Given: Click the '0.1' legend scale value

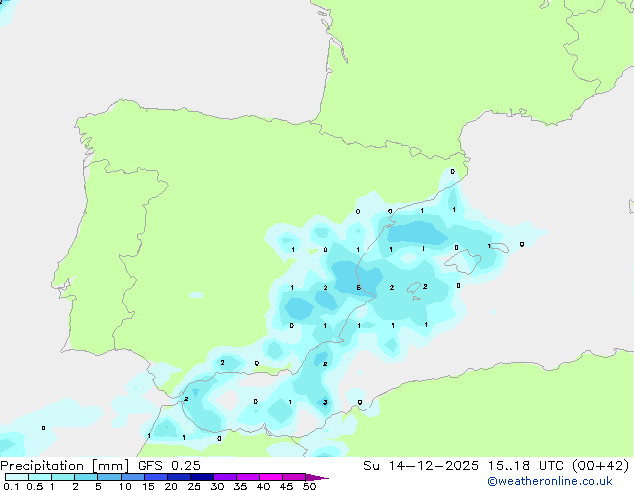Looking at the screenshot, I should (x=11, y=486).
